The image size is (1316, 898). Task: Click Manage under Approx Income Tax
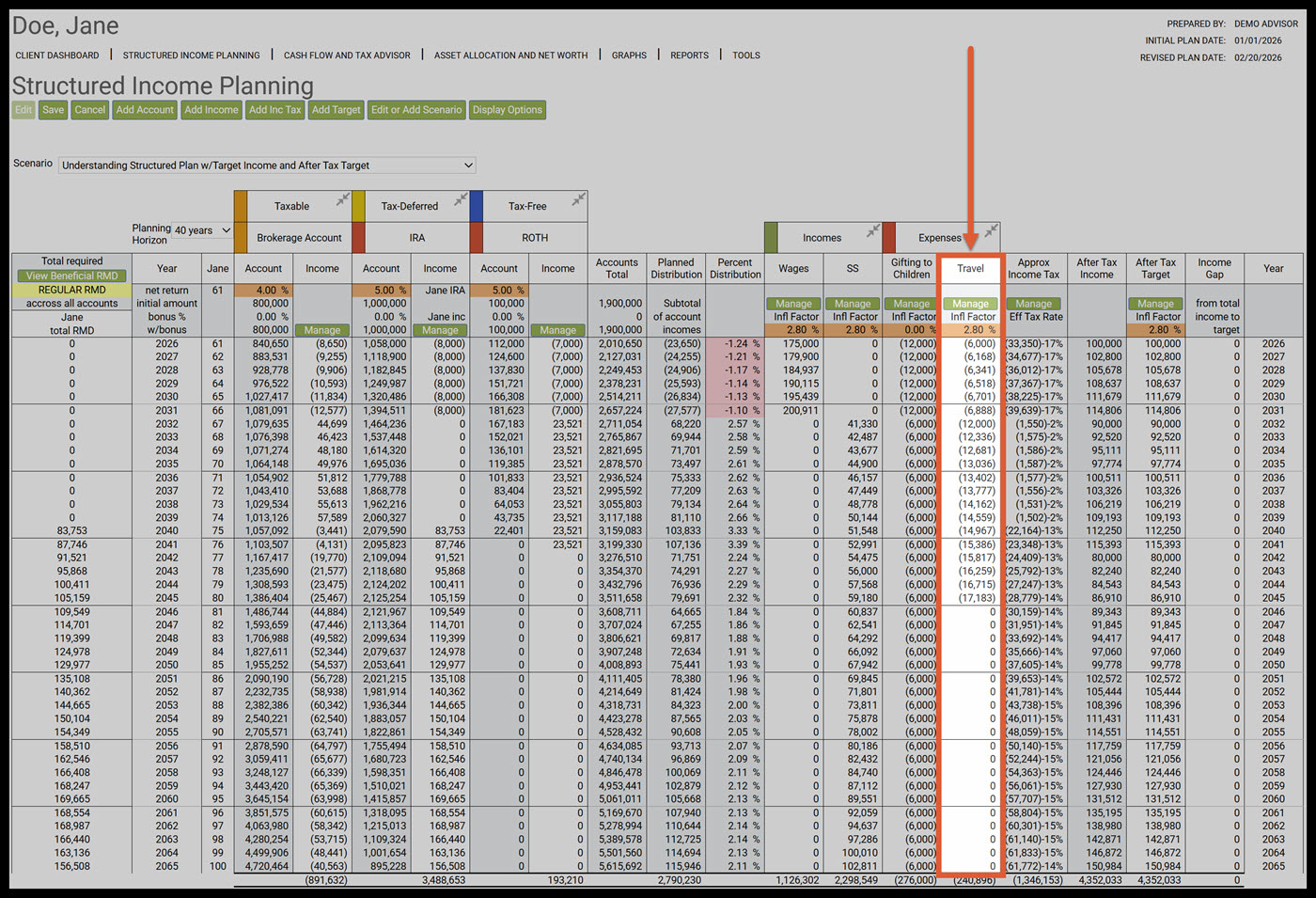click(1034, 304)
